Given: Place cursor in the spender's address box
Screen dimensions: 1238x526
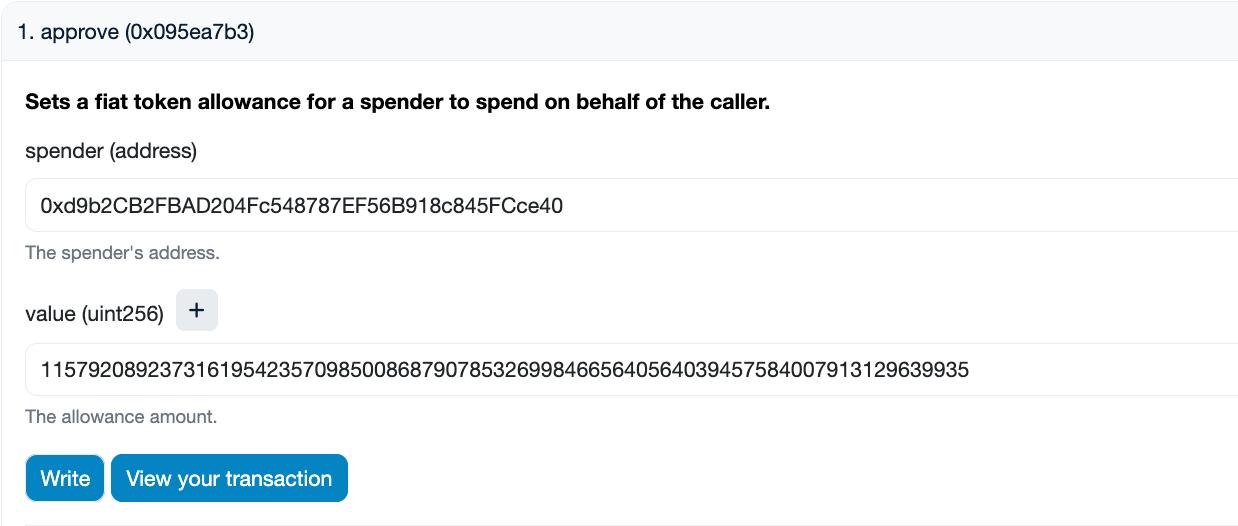Looking at the screenshot, I should (630, 205).
